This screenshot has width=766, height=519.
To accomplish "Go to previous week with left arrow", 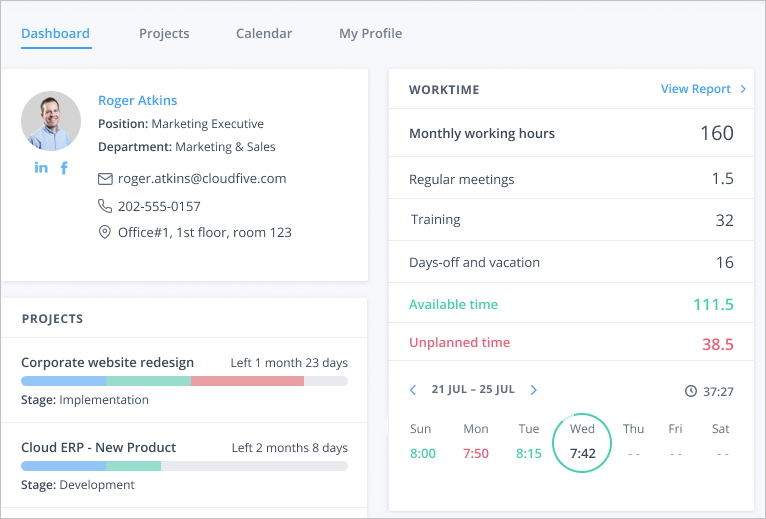I will [413, 389].
